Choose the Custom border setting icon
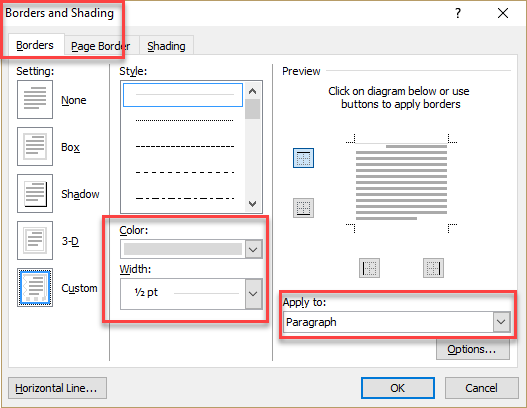The image size is (527, 408). pos(35,288)
